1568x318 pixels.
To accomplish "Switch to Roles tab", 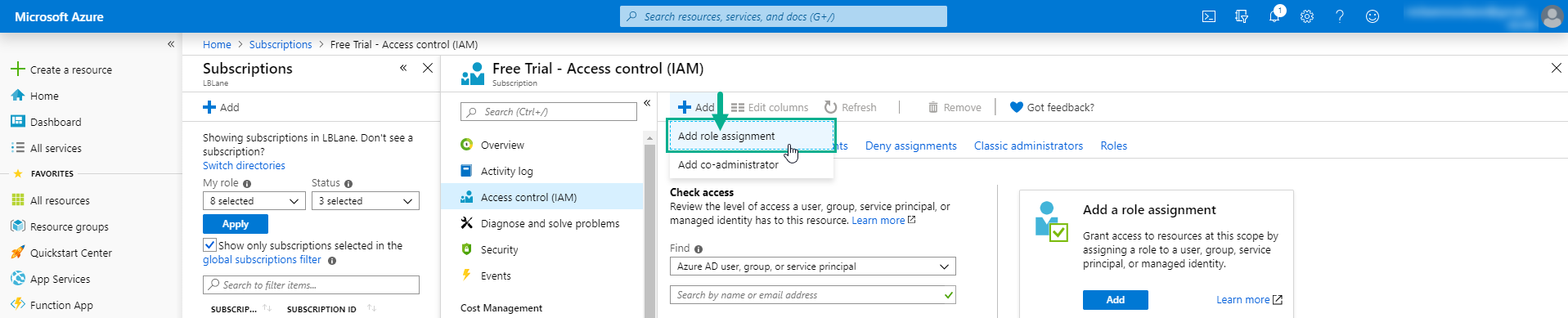I will click(1113, 146).
